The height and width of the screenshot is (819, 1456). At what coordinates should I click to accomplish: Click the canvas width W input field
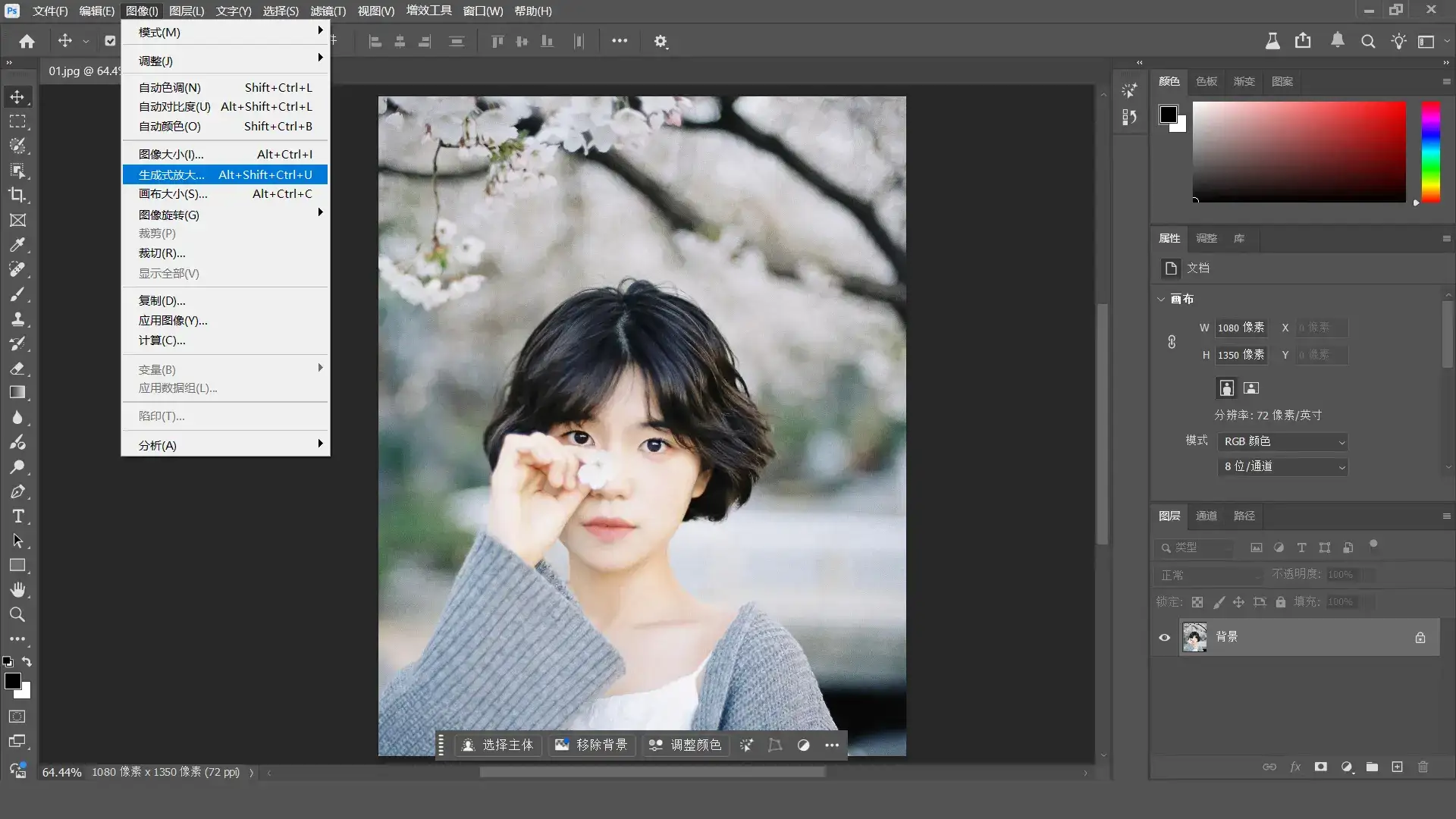[x=1241, y=328]
